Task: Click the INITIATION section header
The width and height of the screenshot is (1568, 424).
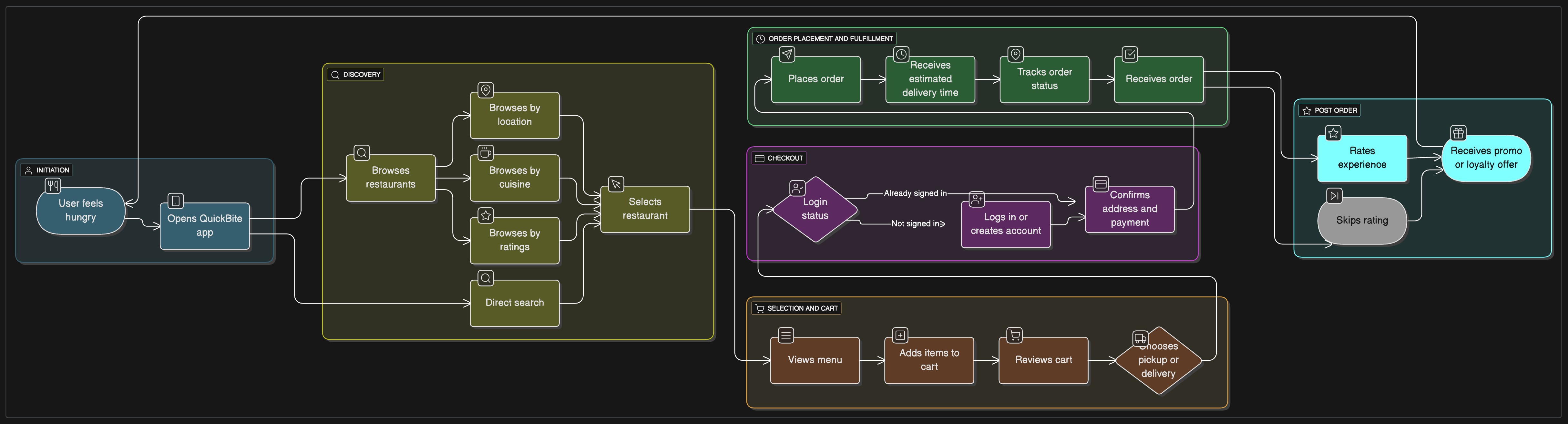Action: pos(47,170)
